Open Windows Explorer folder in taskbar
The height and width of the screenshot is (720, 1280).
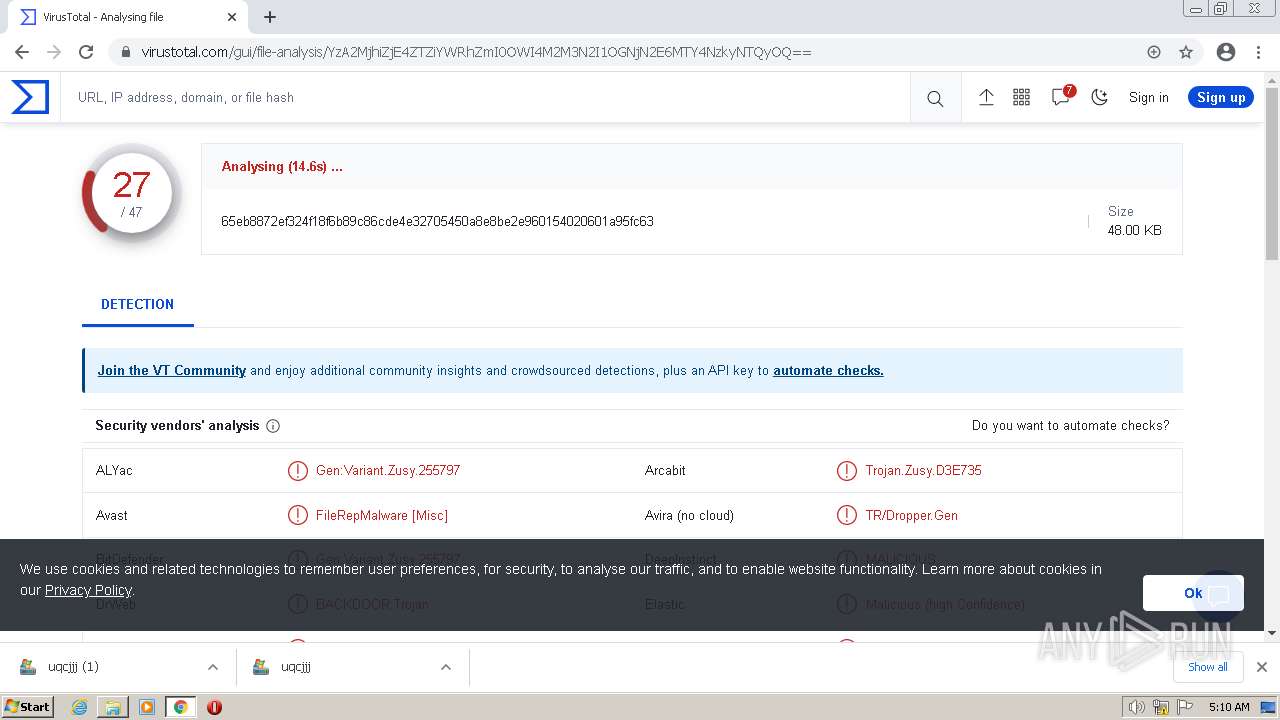point(113,707)
